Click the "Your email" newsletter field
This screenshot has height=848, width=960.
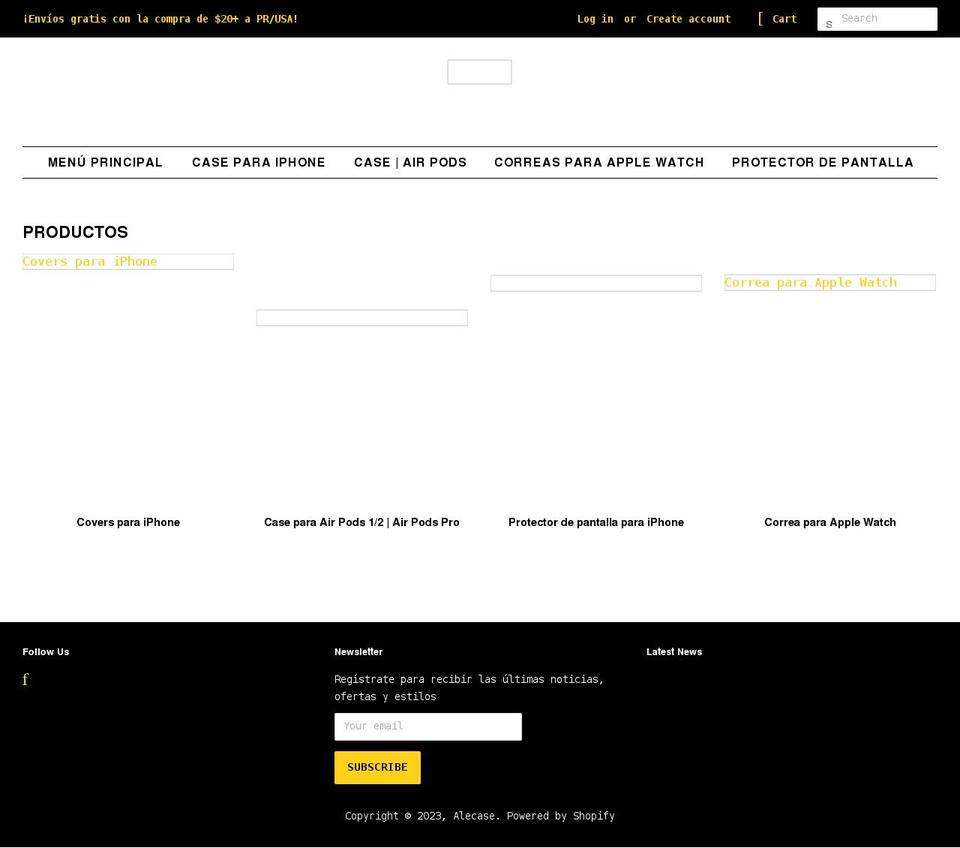click(428, 726)
